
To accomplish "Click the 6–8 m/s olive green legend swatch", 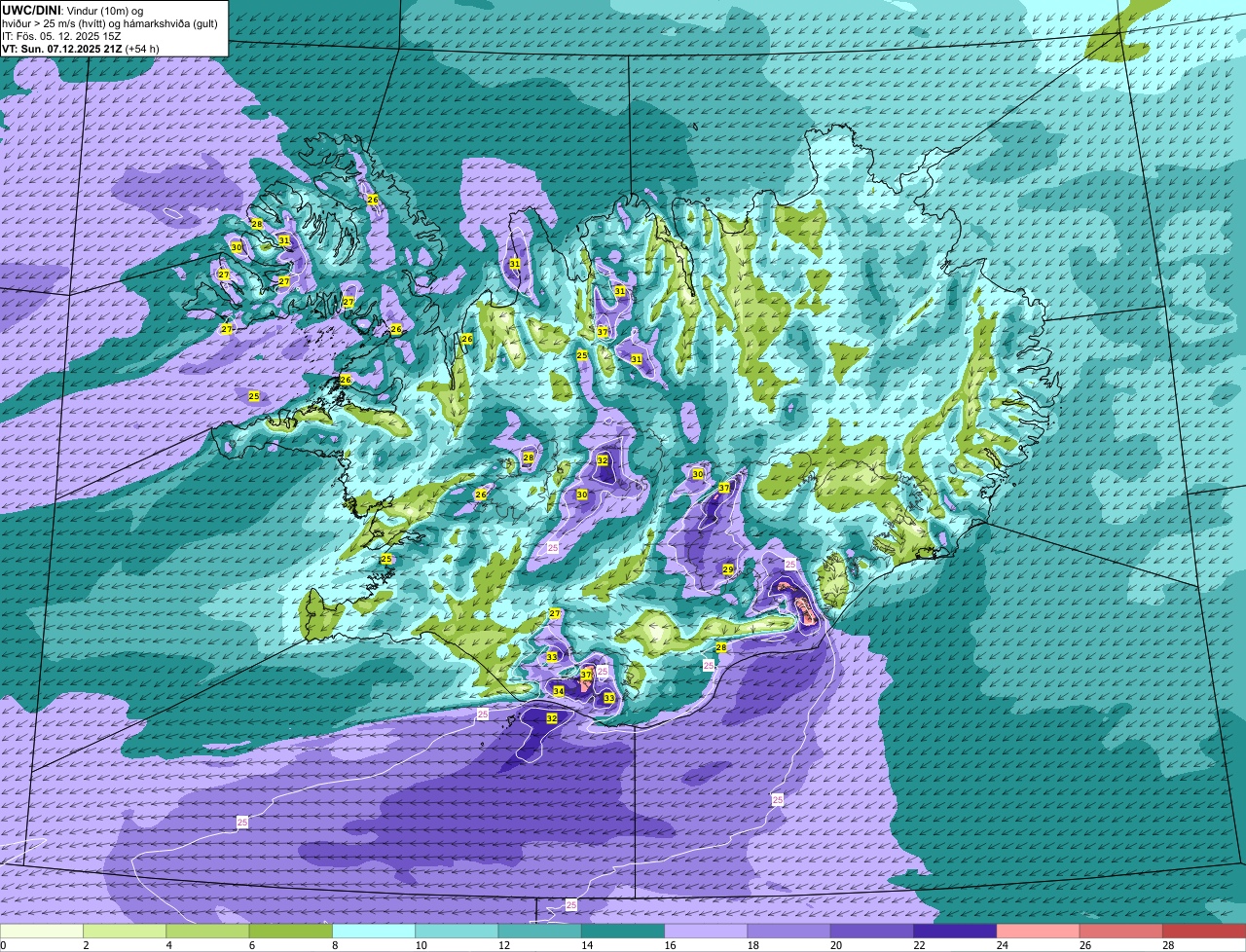I will 291,931.
